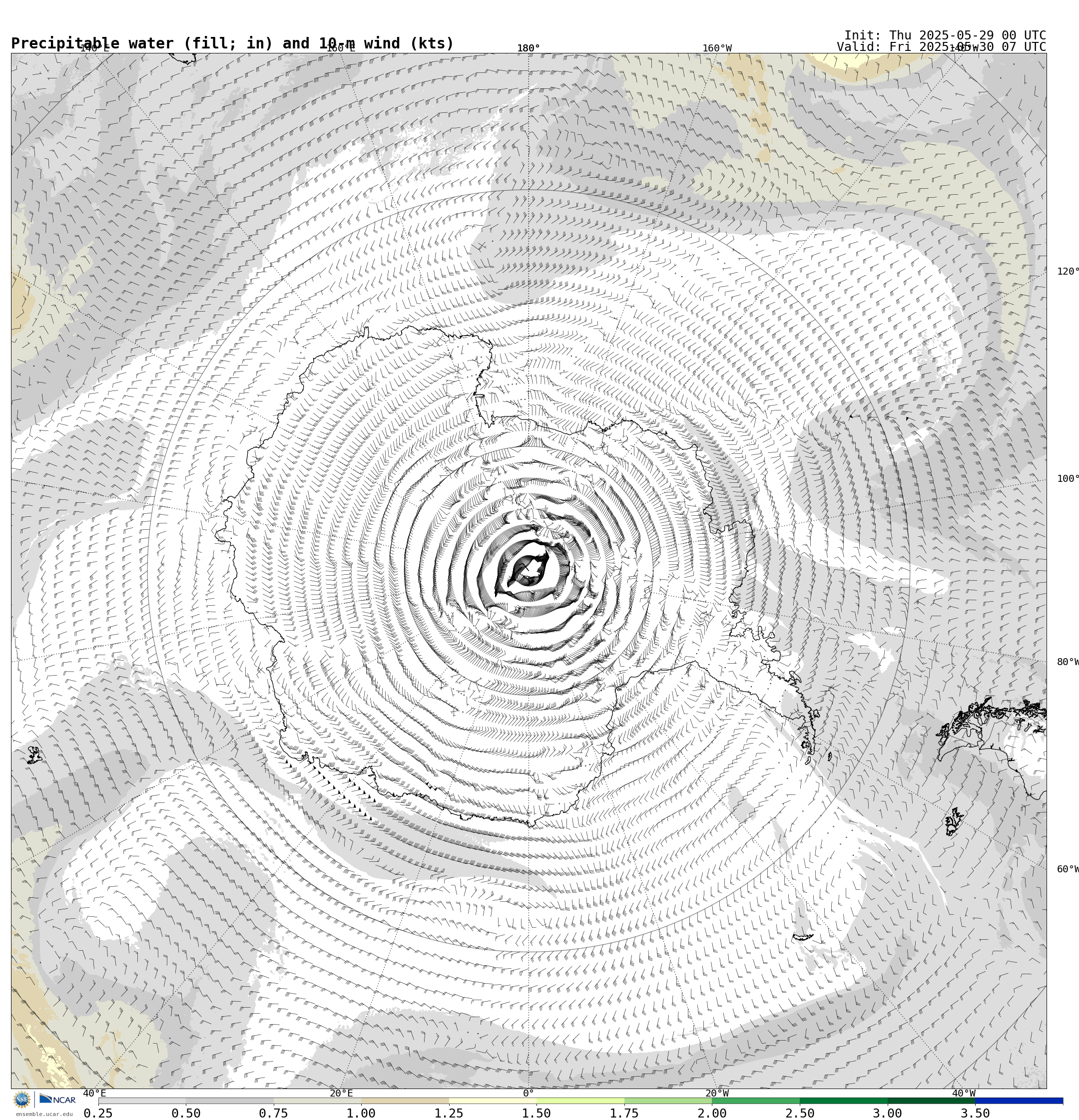
Task: Click the 3.00 colorbar tick label
Action: click(x=888, y=1113)
